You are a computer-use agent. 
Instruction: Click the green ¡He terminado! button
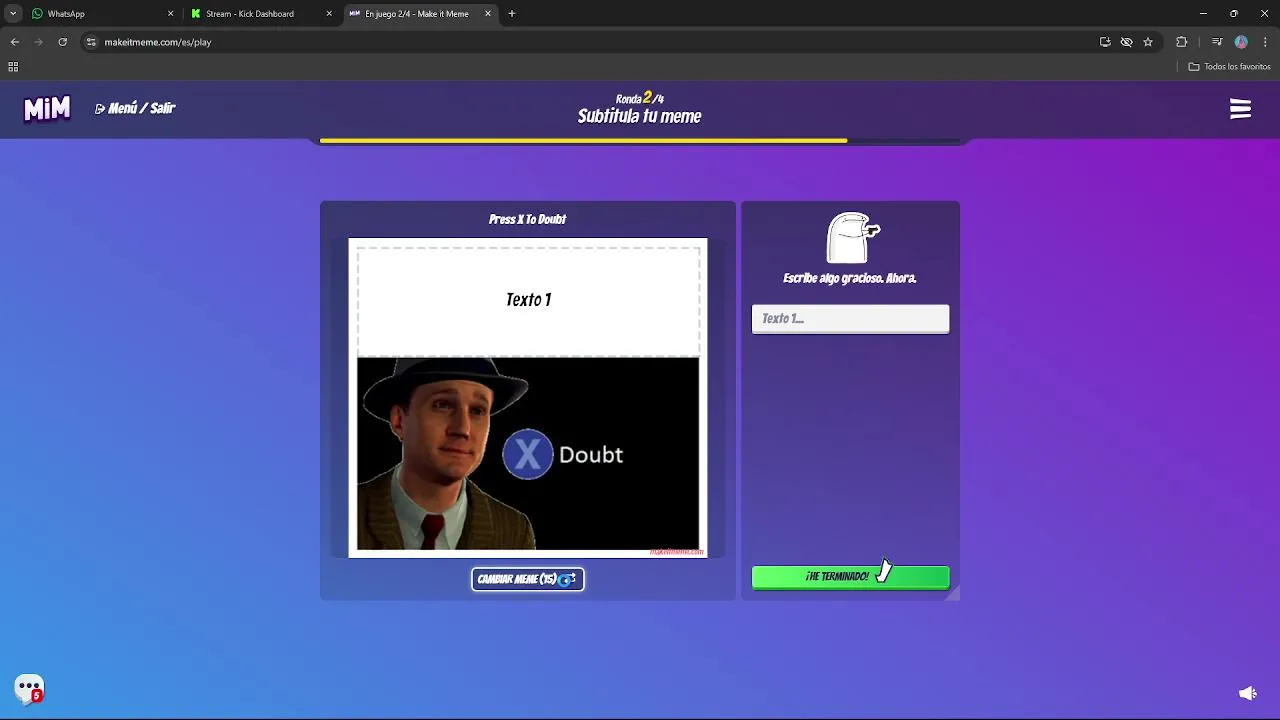[x=850, y=577]
